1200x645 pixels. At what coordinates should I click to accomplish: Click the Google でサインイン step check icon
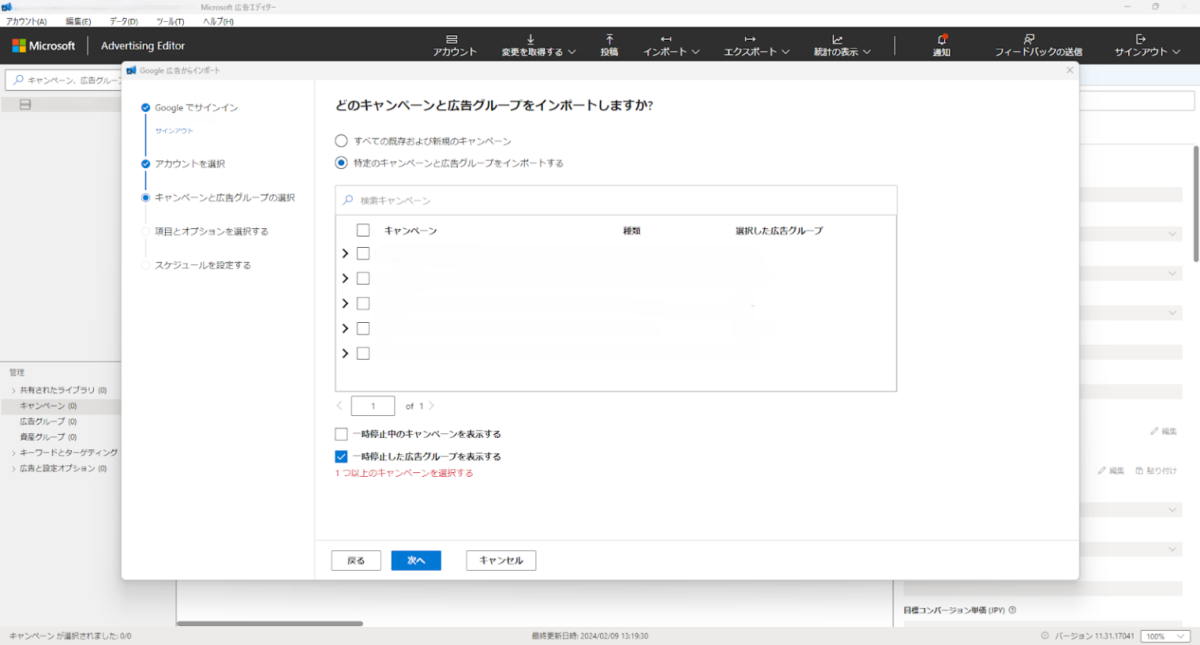click(146, 107)
